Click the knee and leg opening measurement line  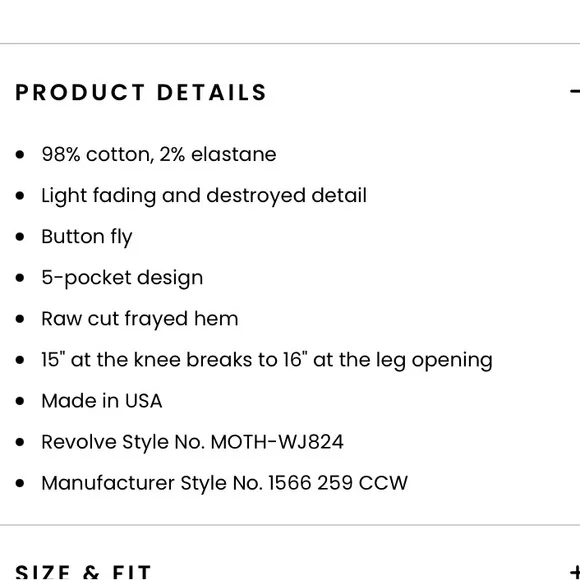click(267, 360)
